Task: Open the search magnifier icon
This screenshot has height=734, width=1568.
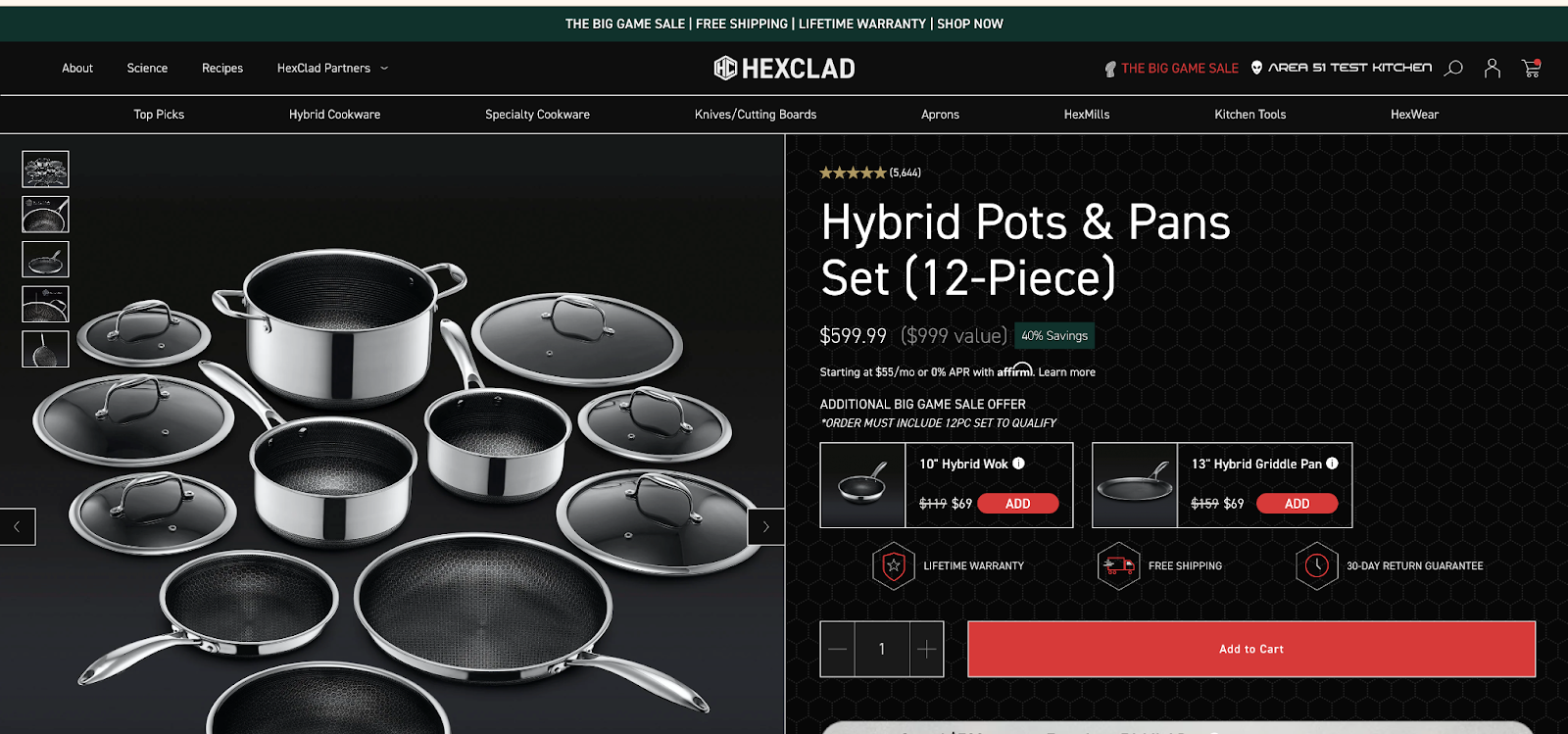Action: pyautogui.click(x=1454, y=68)
